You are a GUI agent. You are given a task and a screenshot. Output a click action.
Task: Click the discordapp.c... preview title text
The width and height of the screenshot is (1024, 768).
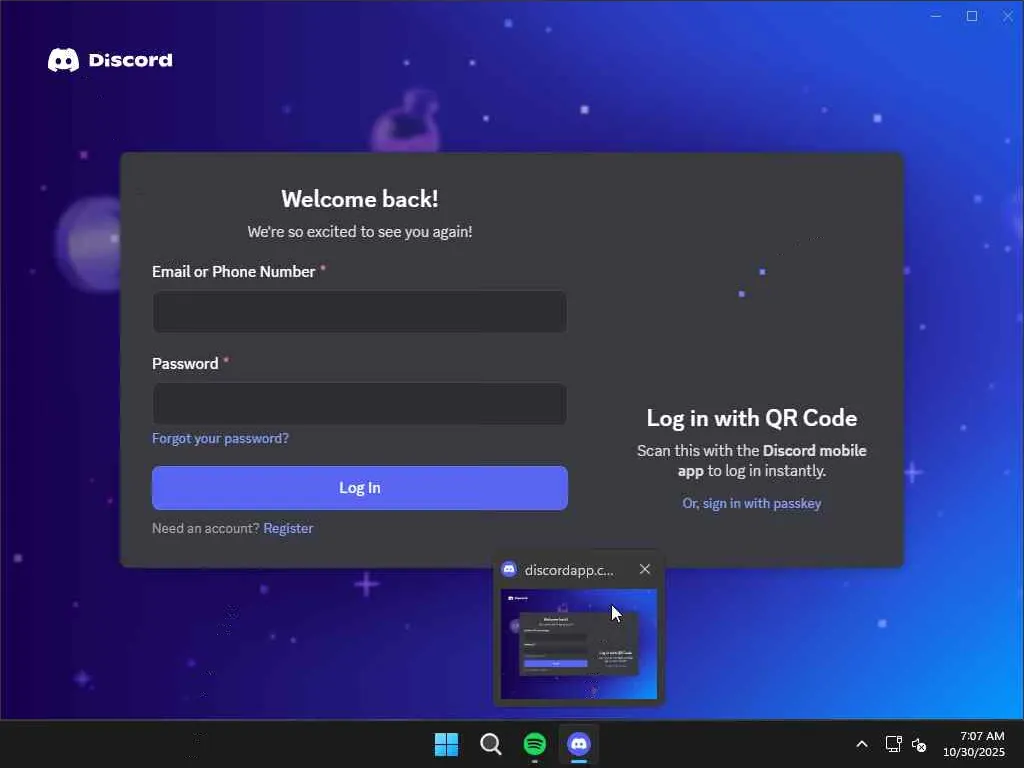(569, 570)
